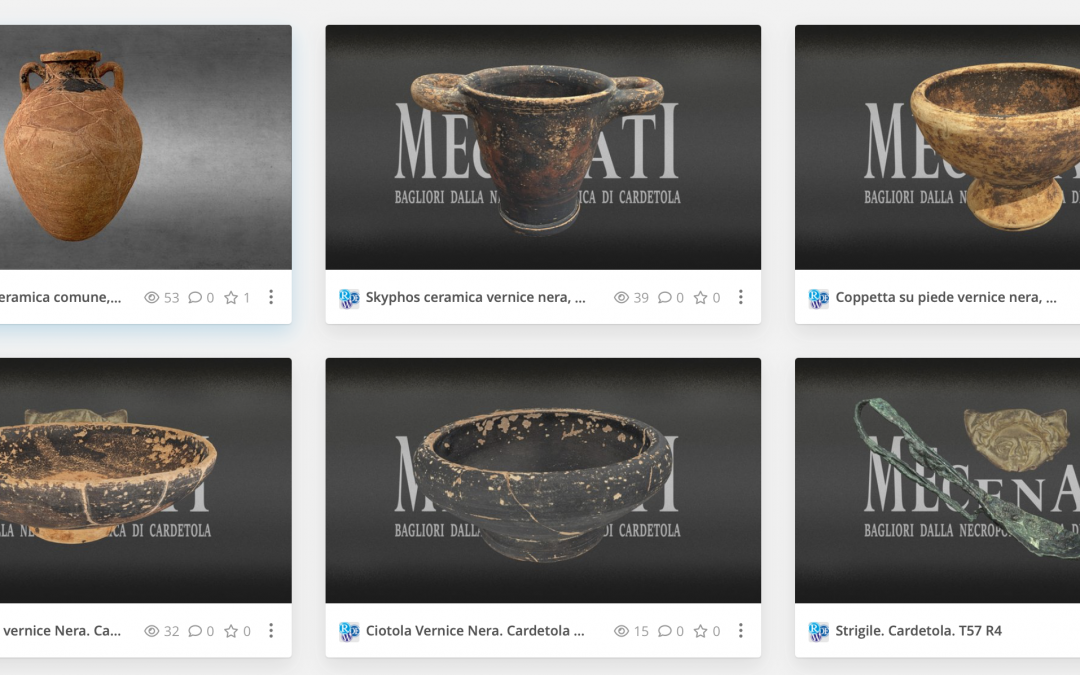This screenshot has height=675, width=1080.
Task: Click the star icon on Skyphos card
Action: 700,298
